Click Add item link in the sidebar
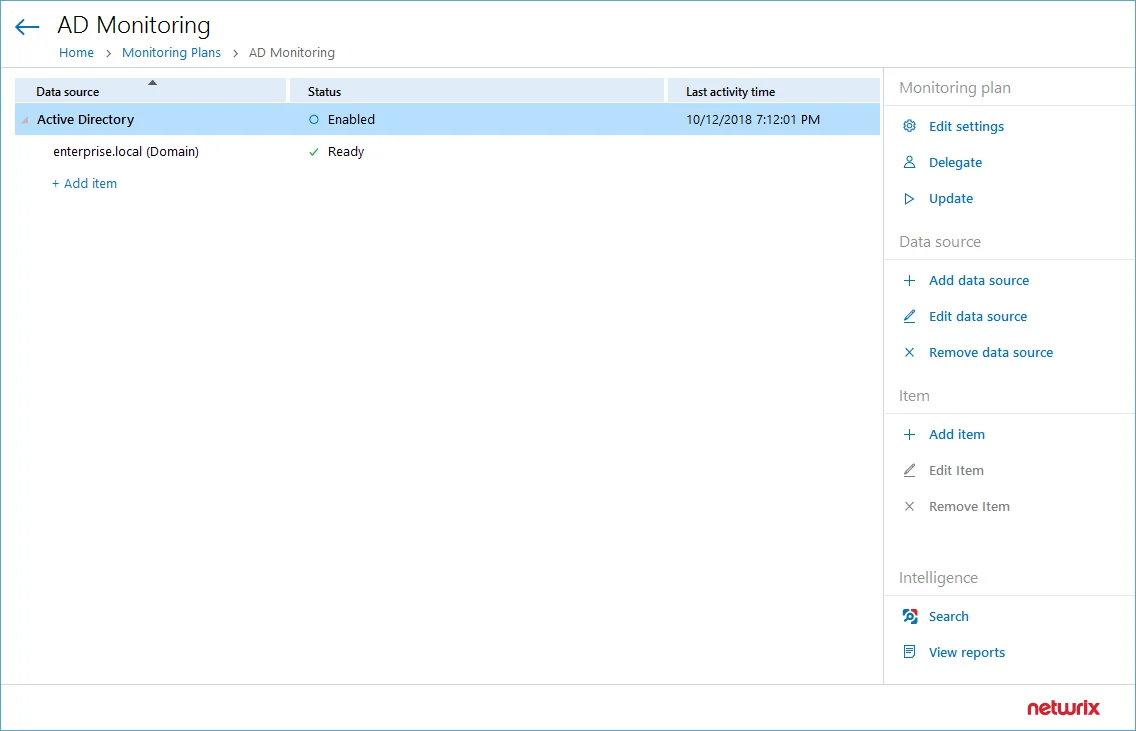 click(x=957, y=435)
